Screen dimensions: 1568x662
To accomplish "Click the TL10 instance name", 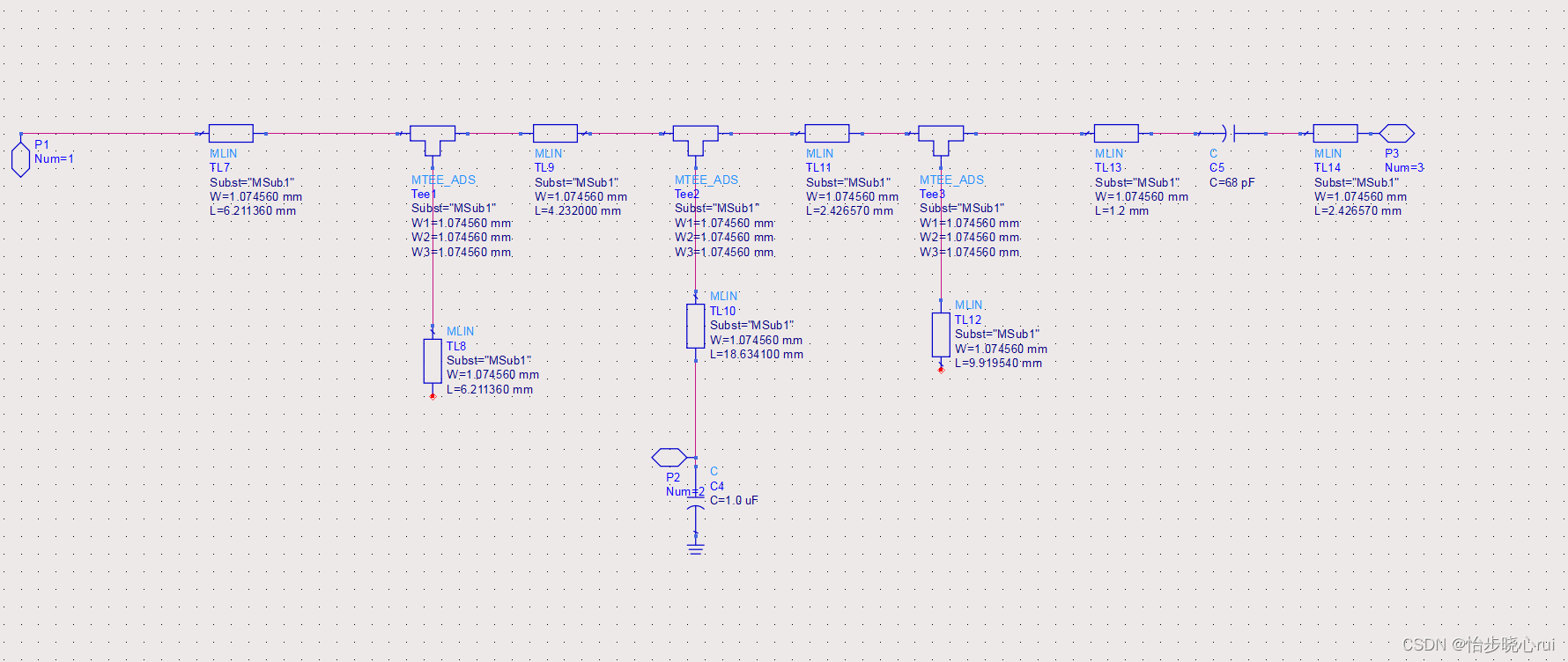I will coord(722,311).
